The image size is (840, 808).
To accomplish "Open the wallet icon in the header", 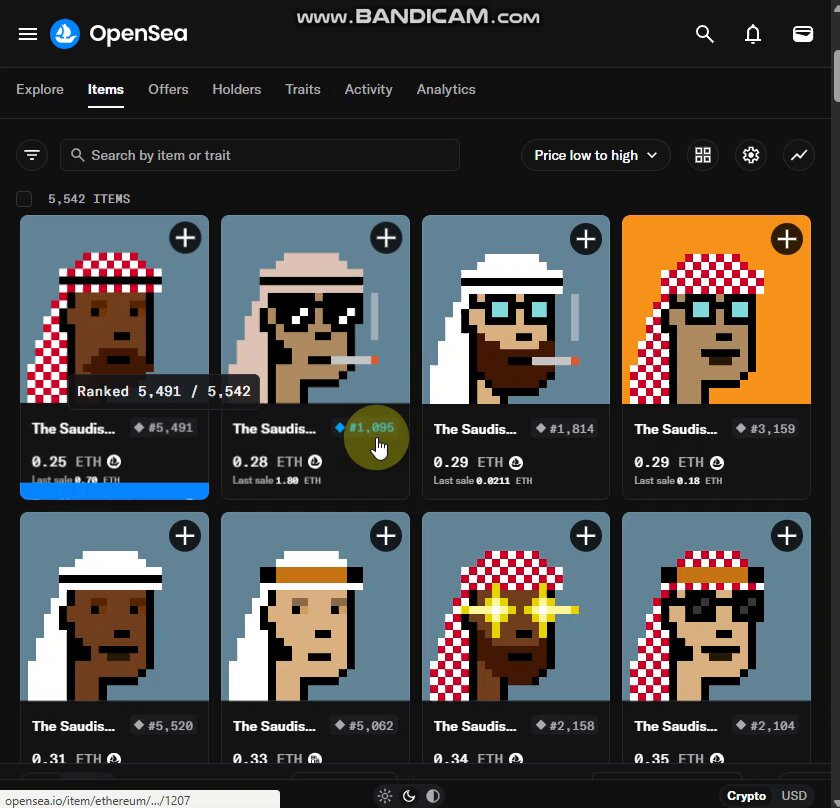I will pos(802,34).
